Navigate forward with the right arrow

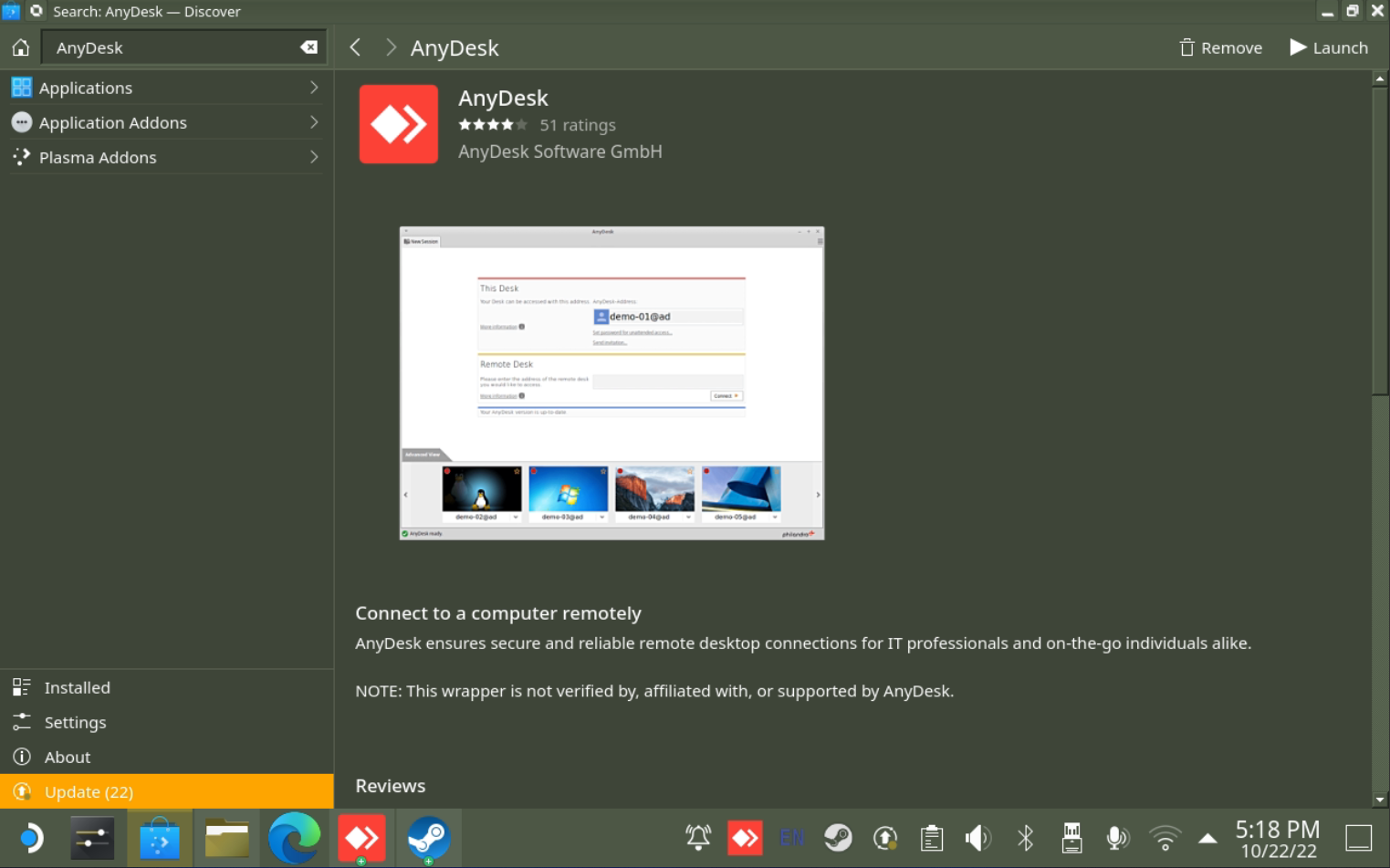391,47
